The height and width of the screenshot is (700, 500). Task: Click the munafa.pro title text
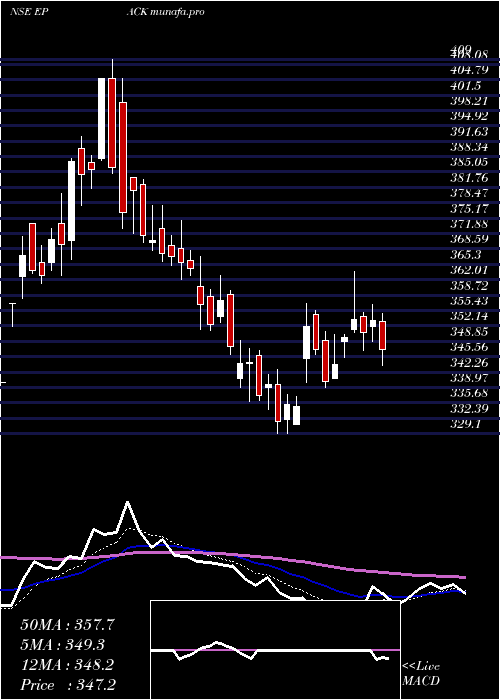[178, 12]
